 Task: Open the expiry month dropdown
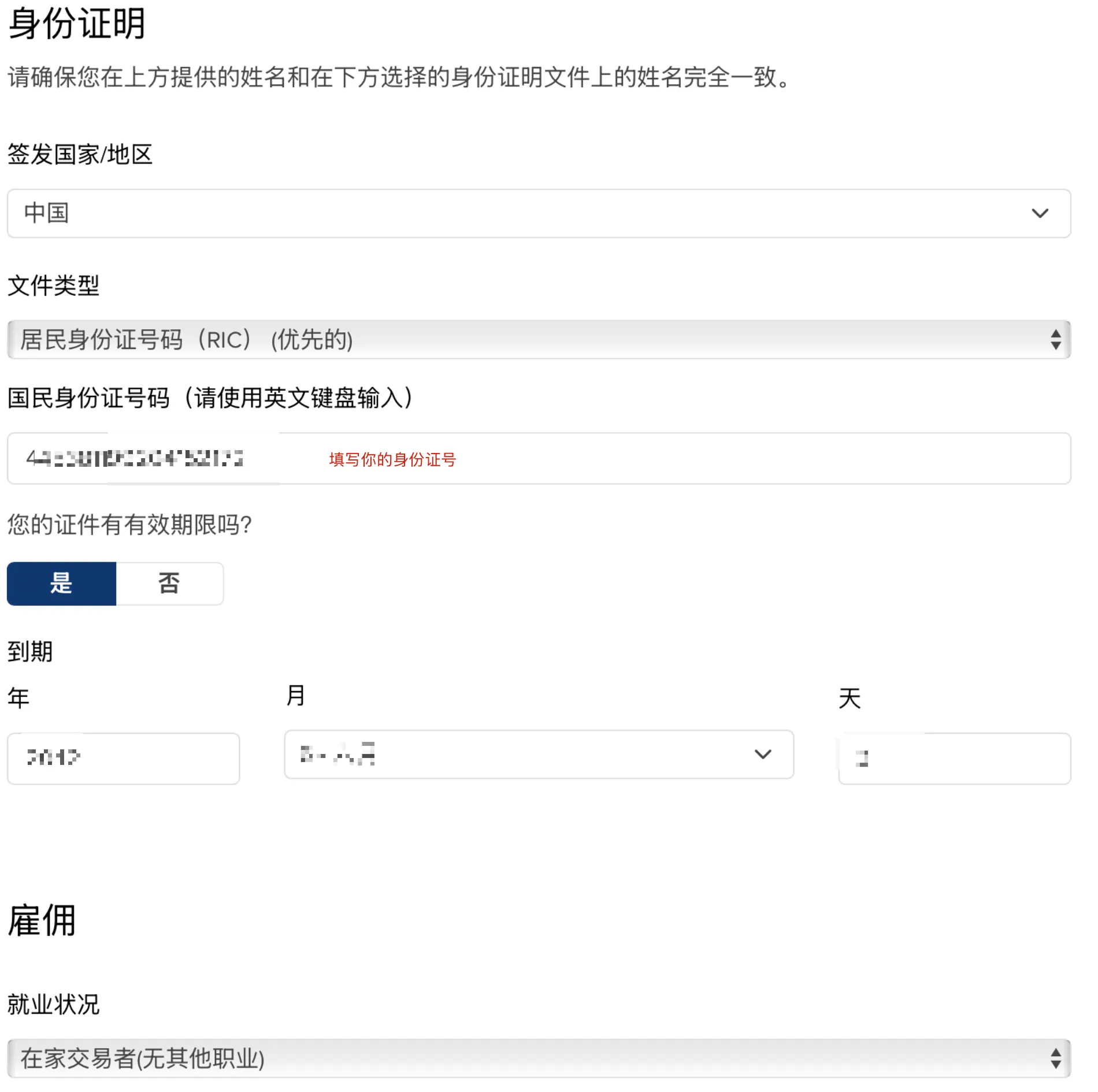[520, 754]
